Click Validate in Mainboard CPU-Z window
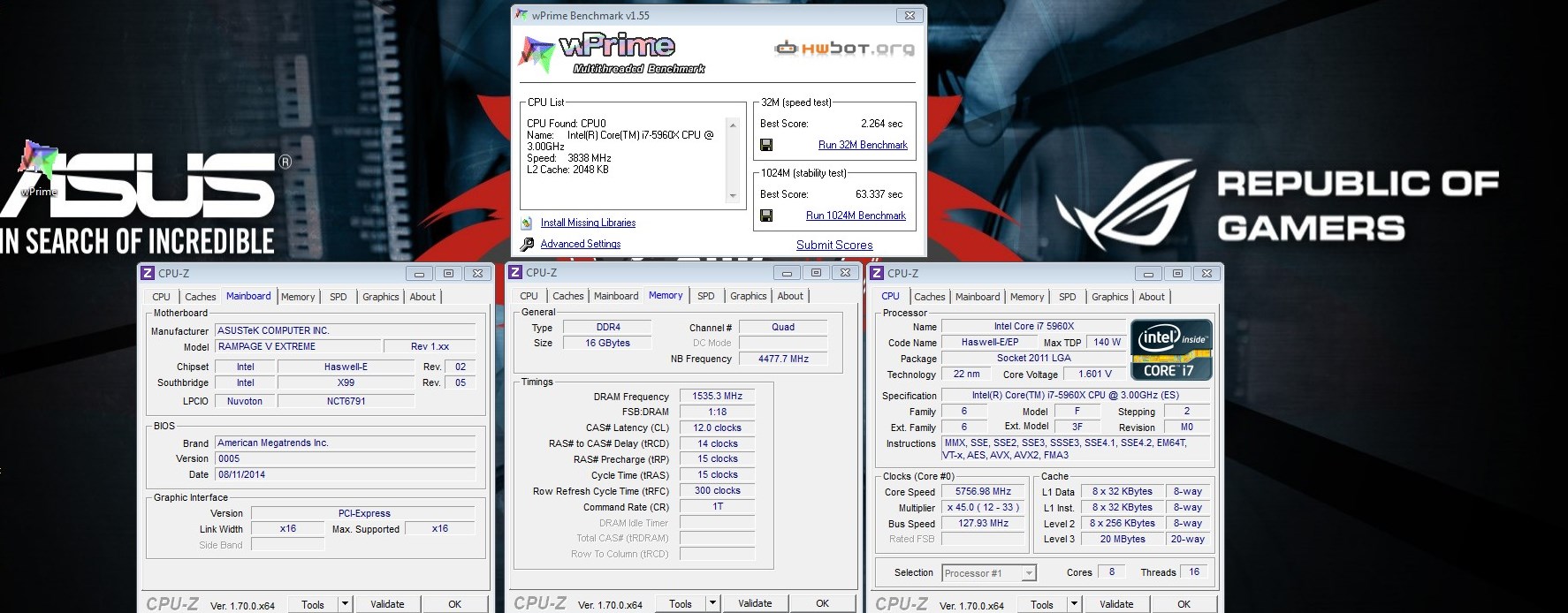 (x=387, y=604)
